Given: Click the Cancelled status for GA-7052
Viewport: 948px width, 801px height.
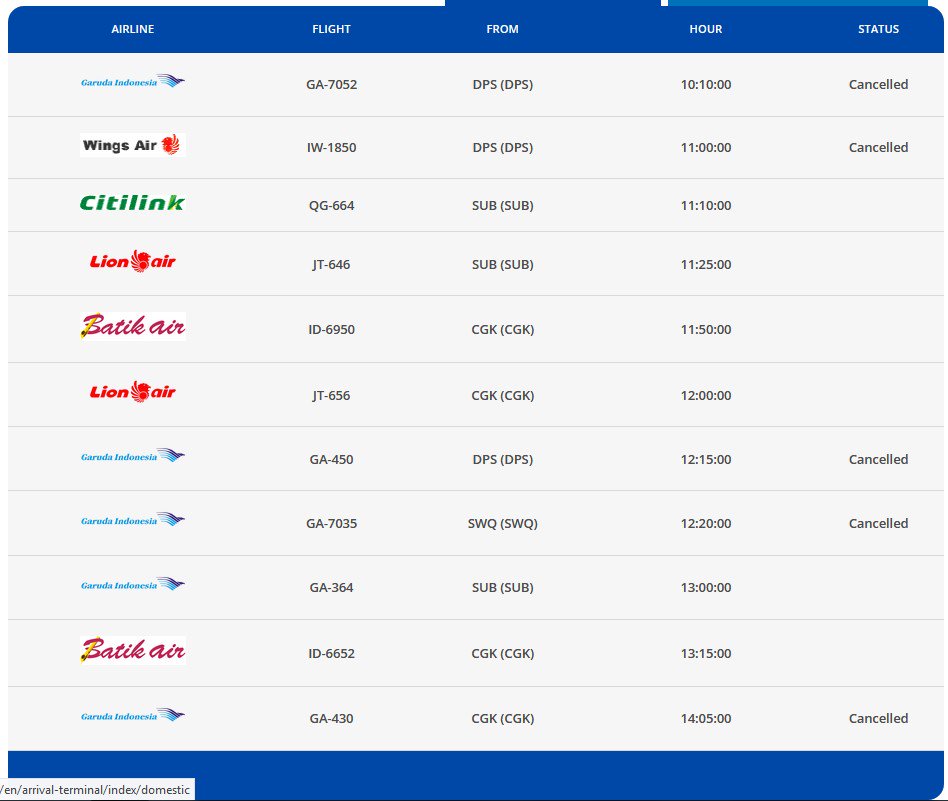Looking at the screenshot, I should 878,85.
